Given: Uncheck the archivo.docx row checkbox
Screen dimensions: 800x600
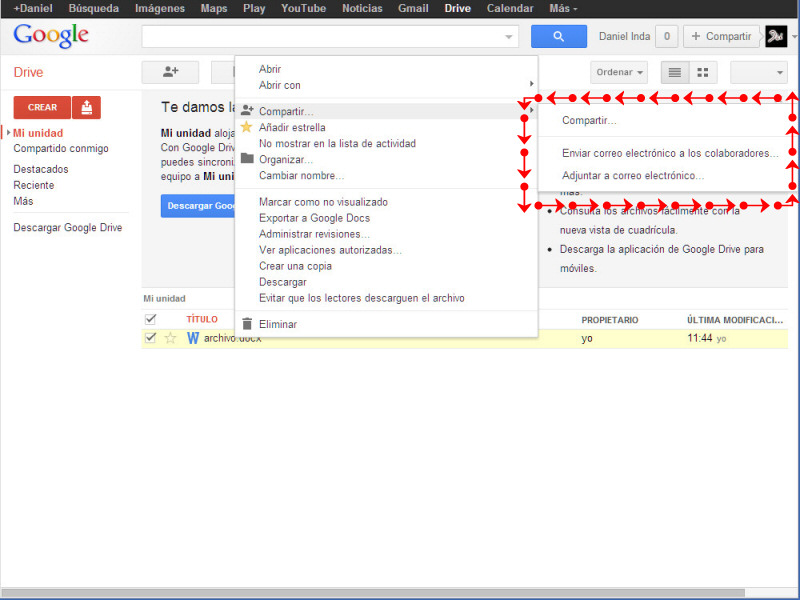Looking at the screenshot, I should point(151,338).
